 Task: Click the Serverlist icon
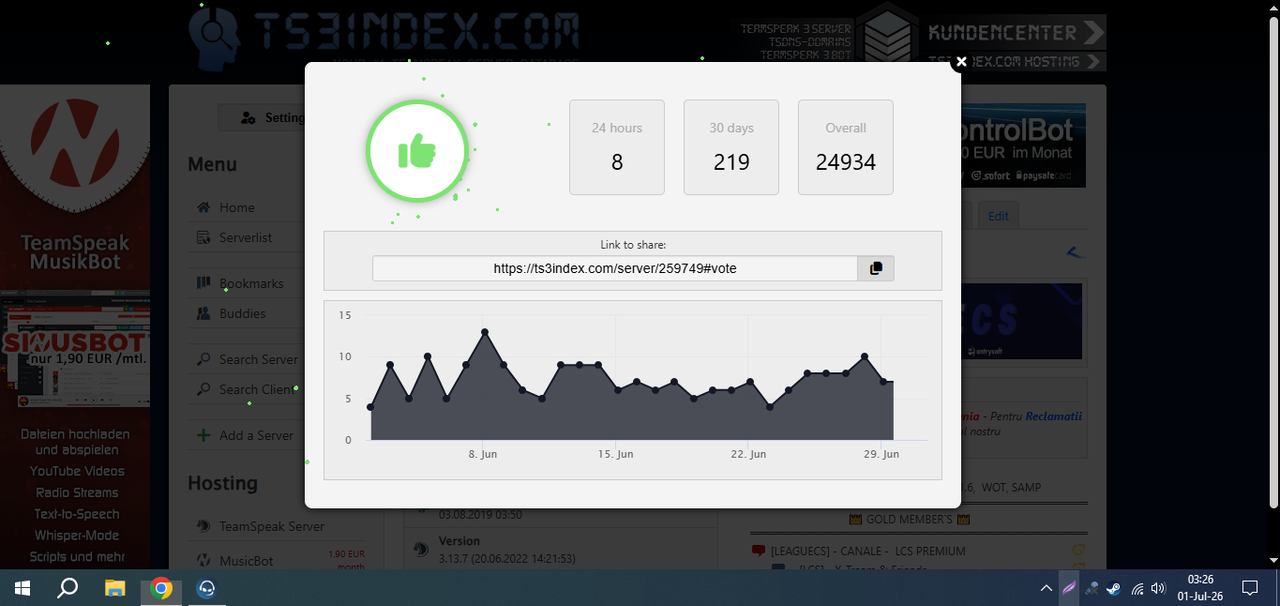pos(203,237)
